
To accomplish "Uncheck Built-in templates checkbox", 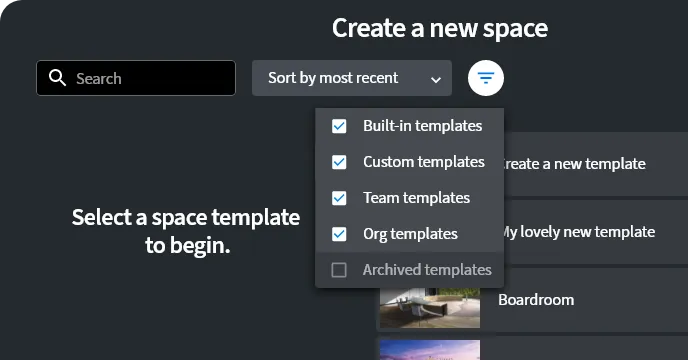I will click(x=339, y=126).
